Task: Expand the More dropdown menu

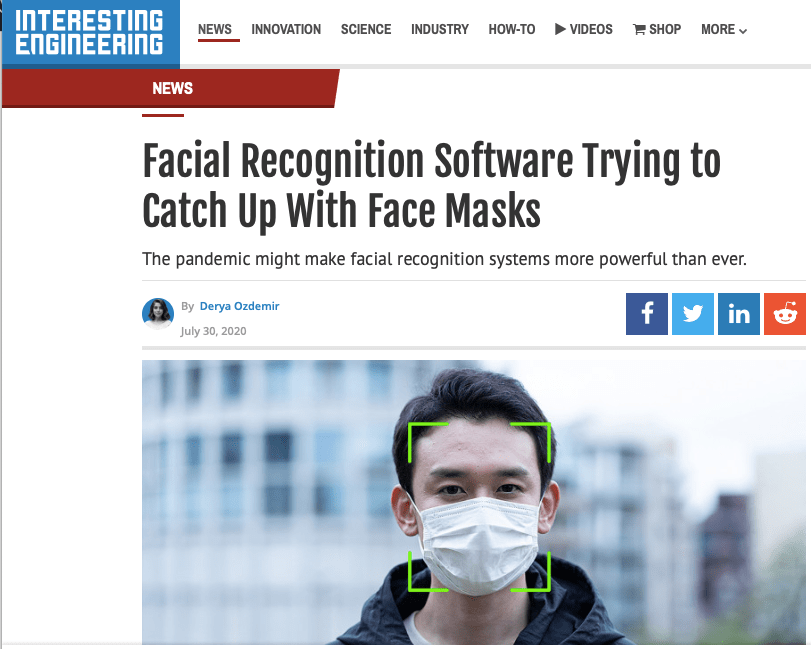Action: point(724,29)
